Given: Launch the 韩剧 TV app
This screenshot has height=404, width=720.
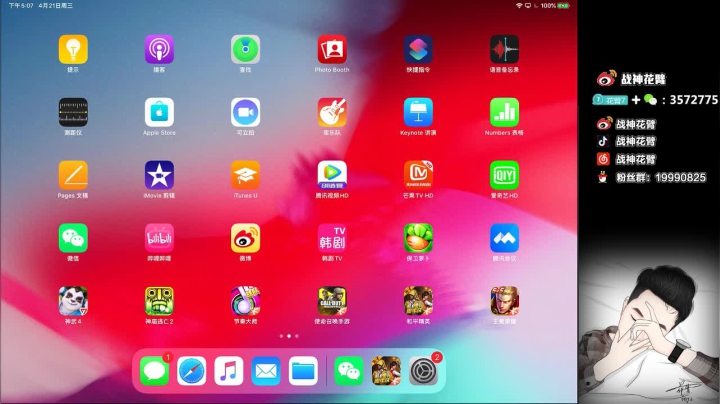Looking at the screenshot, I should point(332,238).
